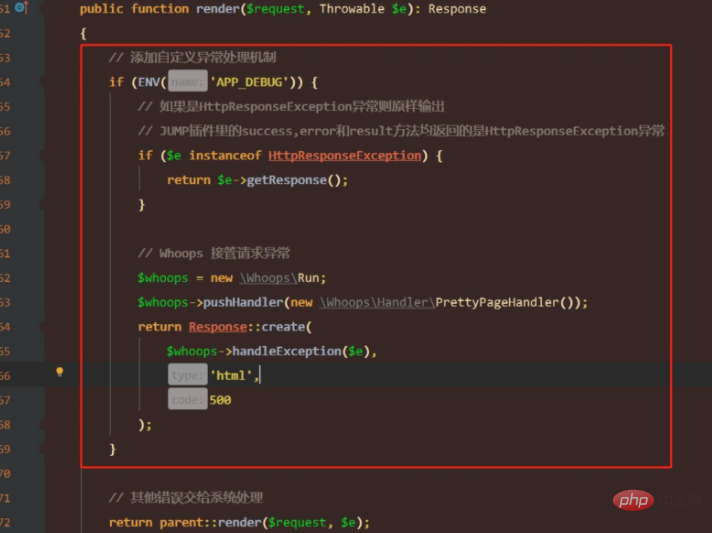Open the yellow lightbulb quick-fix icon
The image size is (712, 533).
pos(59,372)
